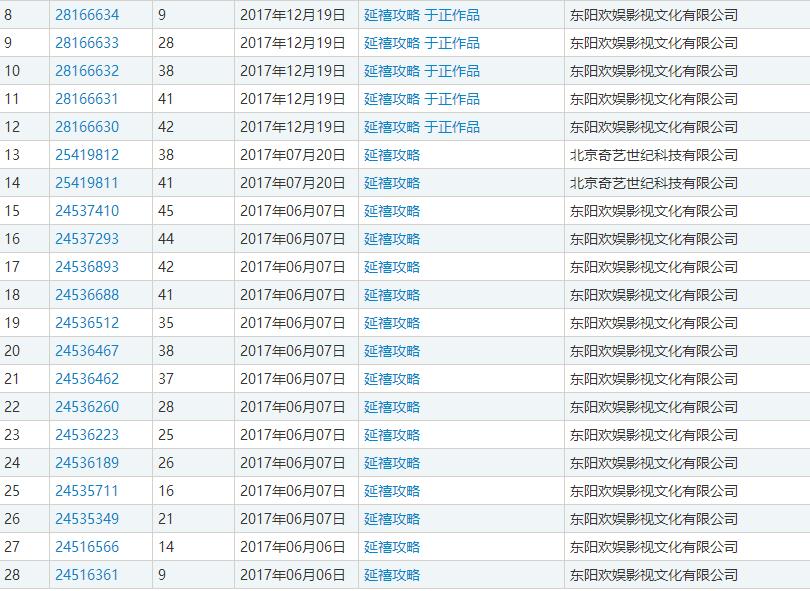The image size is (810, 591).
Task: Open registration number 28166634 link
Action: tap(87, 15)
